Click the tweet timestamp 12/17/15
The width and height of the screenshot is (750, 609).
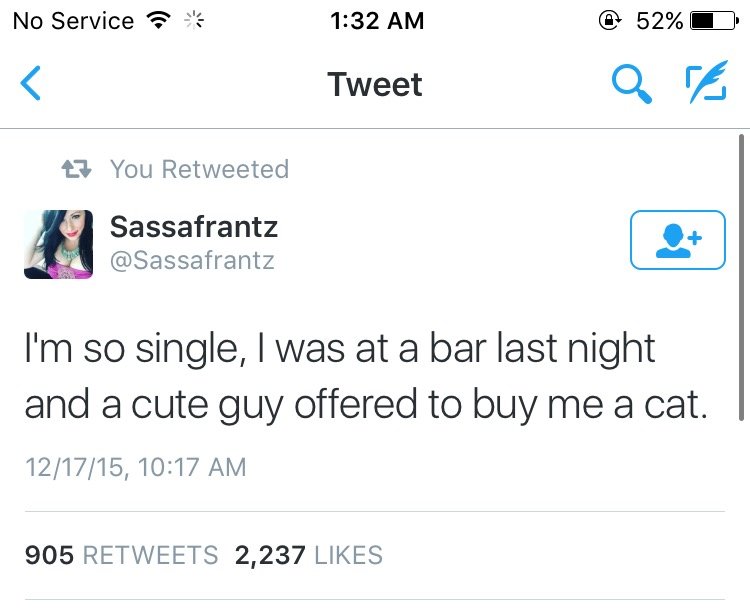135,467
